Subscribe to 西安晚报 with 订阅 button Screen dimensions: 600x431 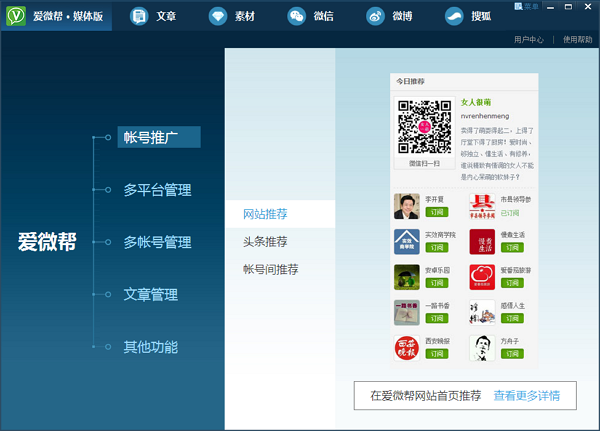[x=437, y=354]
